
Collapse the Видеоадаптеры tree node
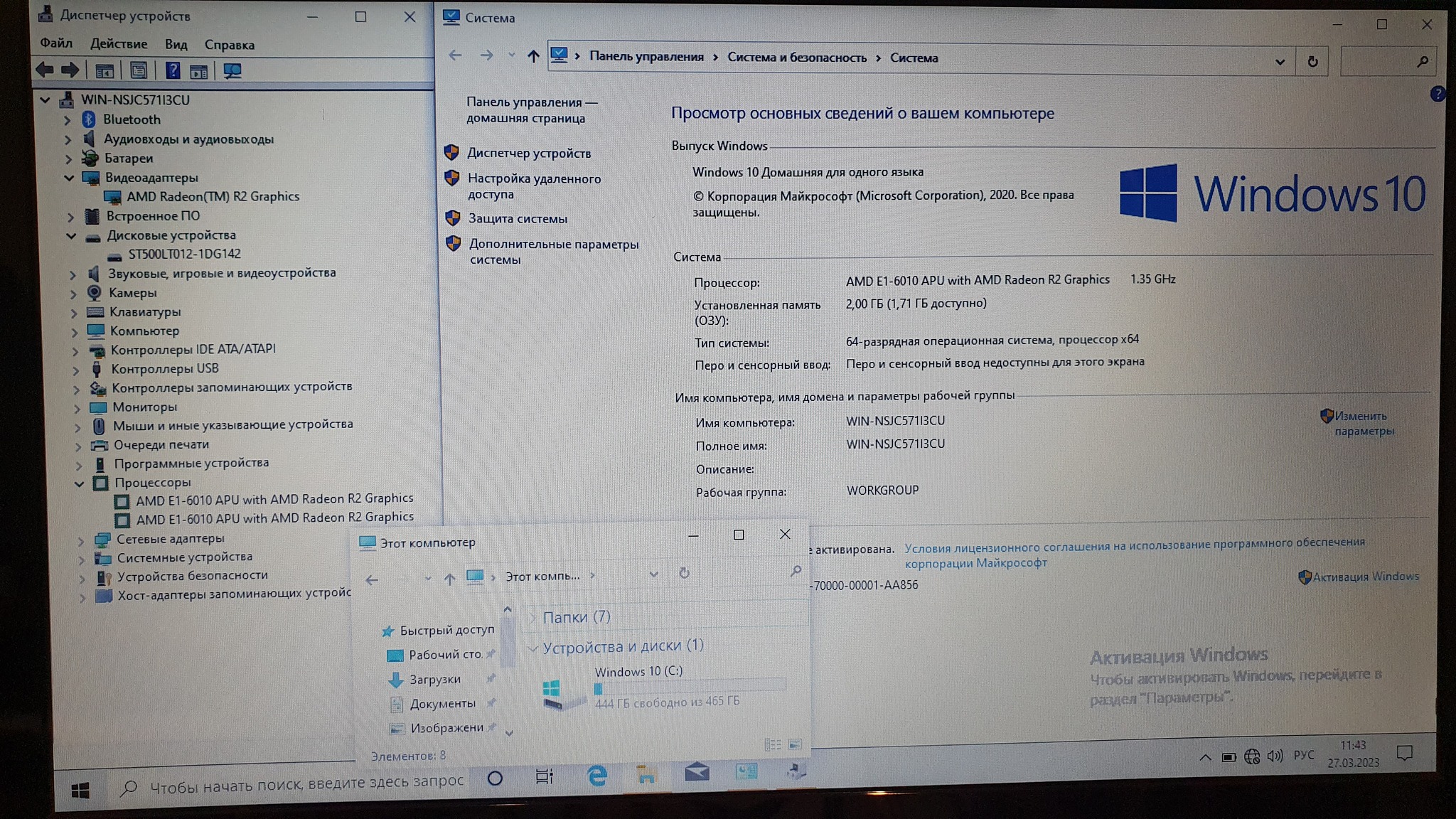click(69, 178)
